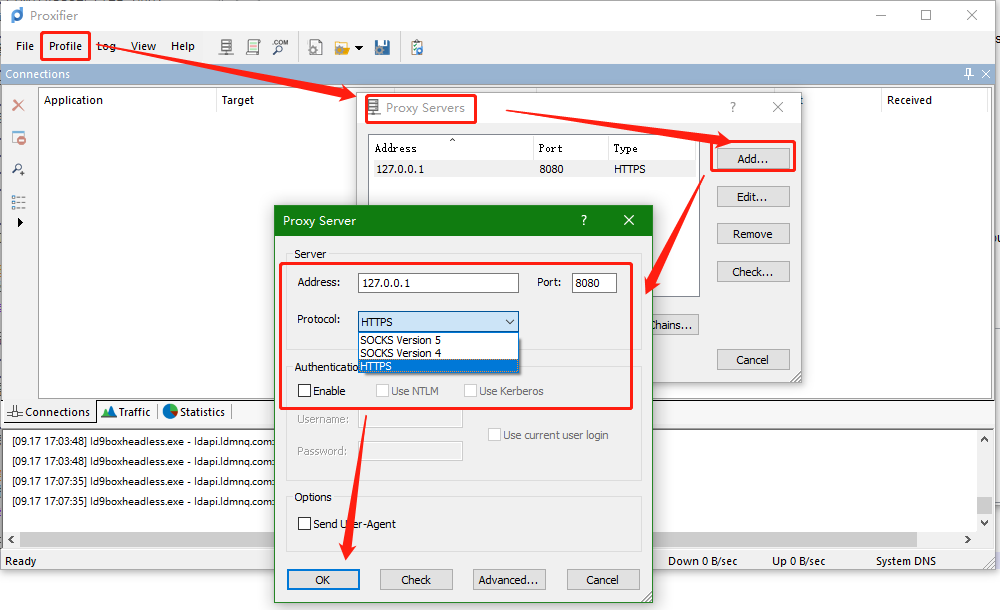Open the Proxification Rules toolbar icon

[x=253, y=47]
